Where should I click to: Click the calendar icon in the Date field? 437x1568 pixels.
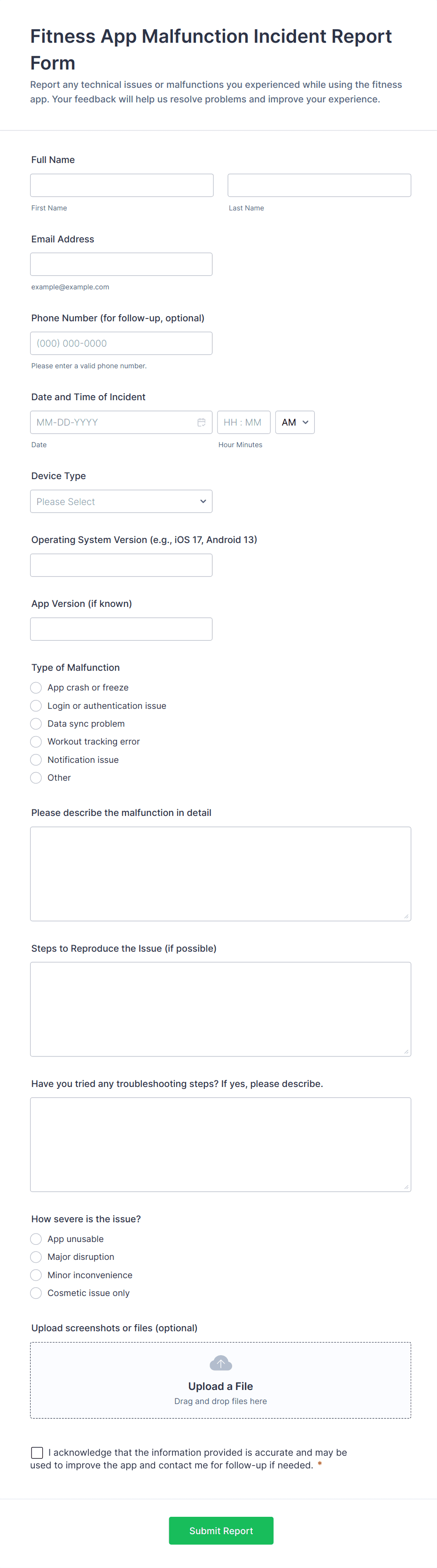[202, 422]
